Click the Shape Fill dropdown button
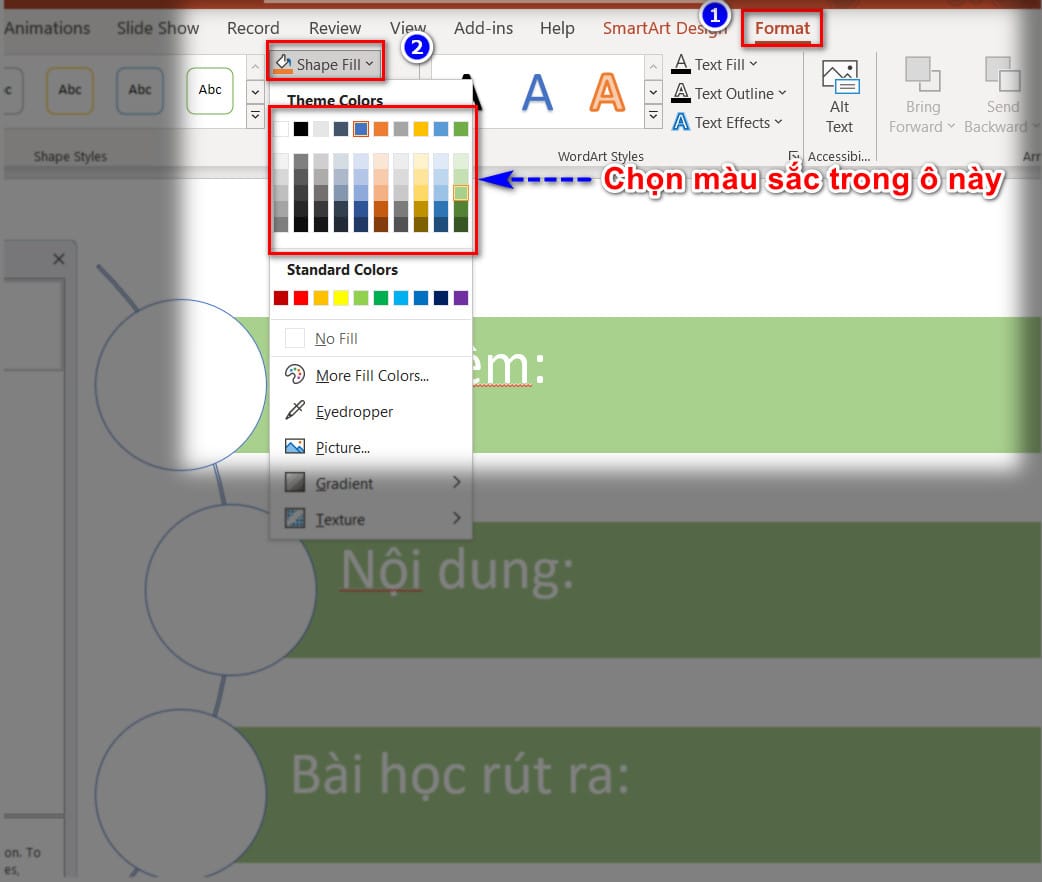 (325, 64)
